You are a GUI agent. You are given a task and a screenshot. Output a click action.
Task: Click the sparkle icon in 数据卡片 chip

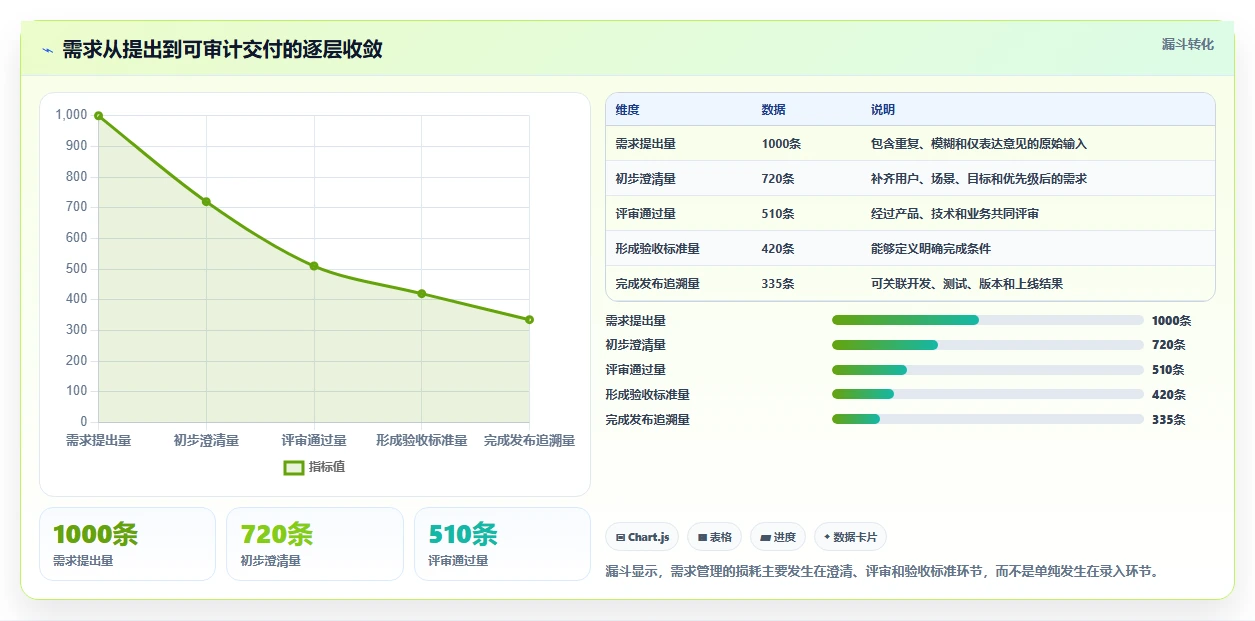click(827, 538)
